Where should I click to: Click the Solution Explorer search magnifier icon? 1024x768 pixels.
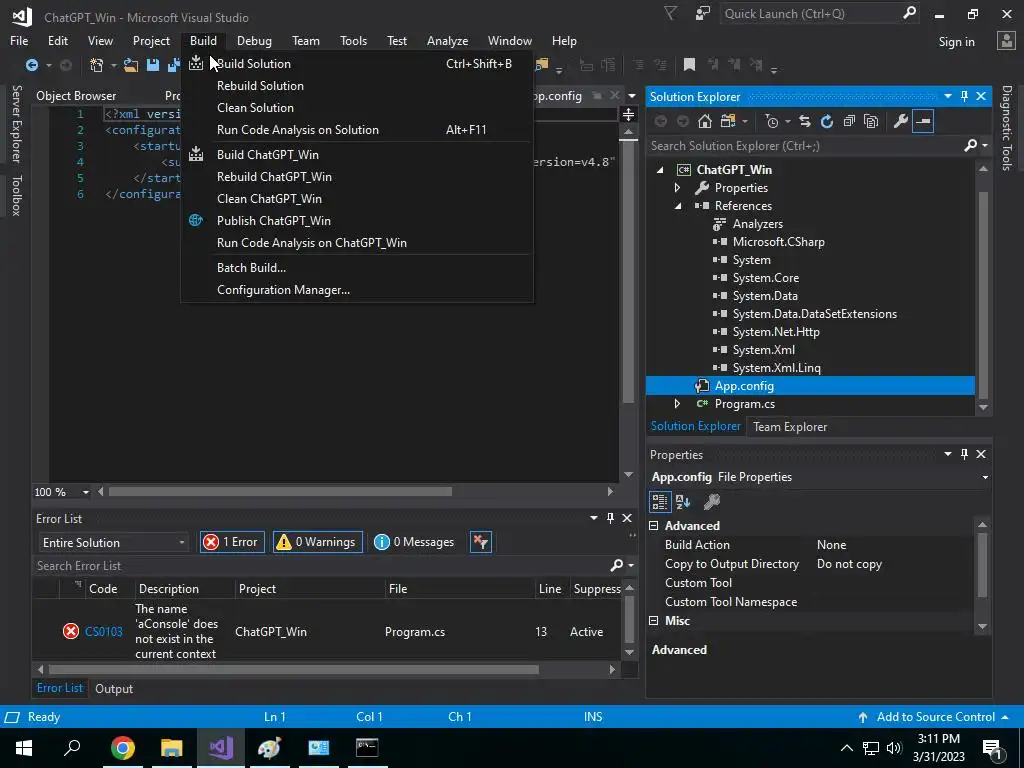click(x=970, y=146)
